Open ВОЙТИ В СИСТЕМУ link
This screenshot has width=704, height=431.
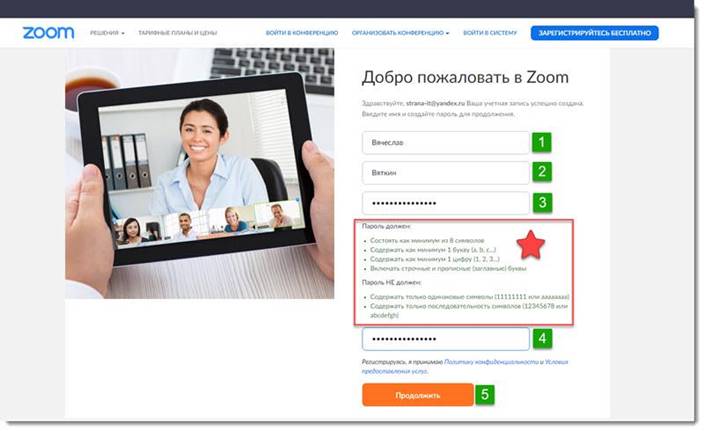[x=490, y=33]
